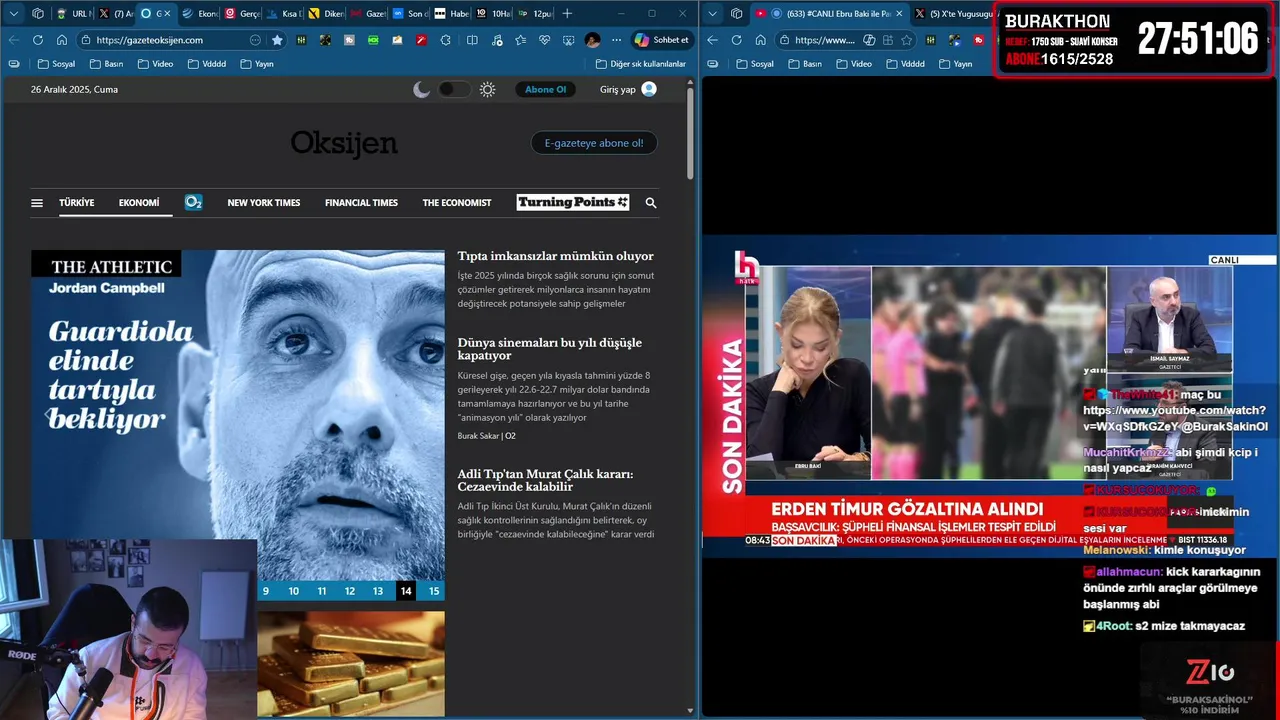Click the Guardiola featured article image
This screenshot has height=720, width=1280.
coord(238,415)
